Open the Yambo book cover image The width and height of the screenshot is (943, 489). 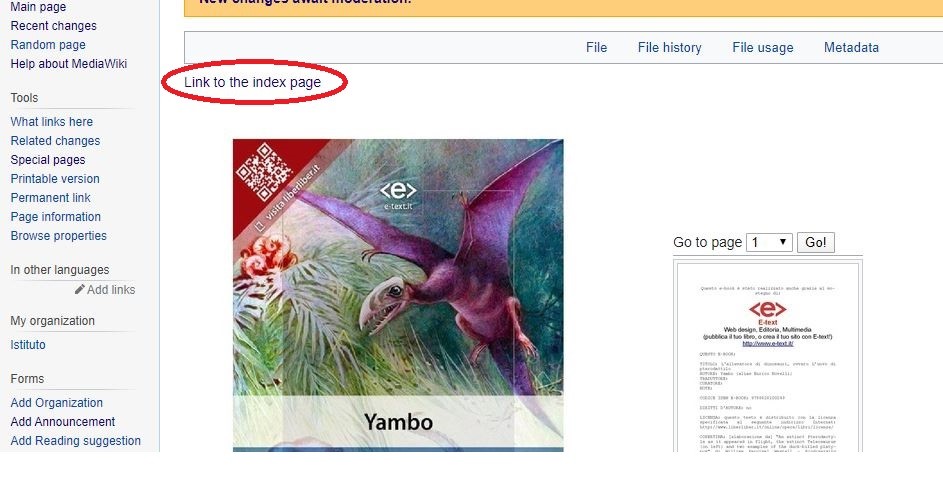tap(398, 295)
